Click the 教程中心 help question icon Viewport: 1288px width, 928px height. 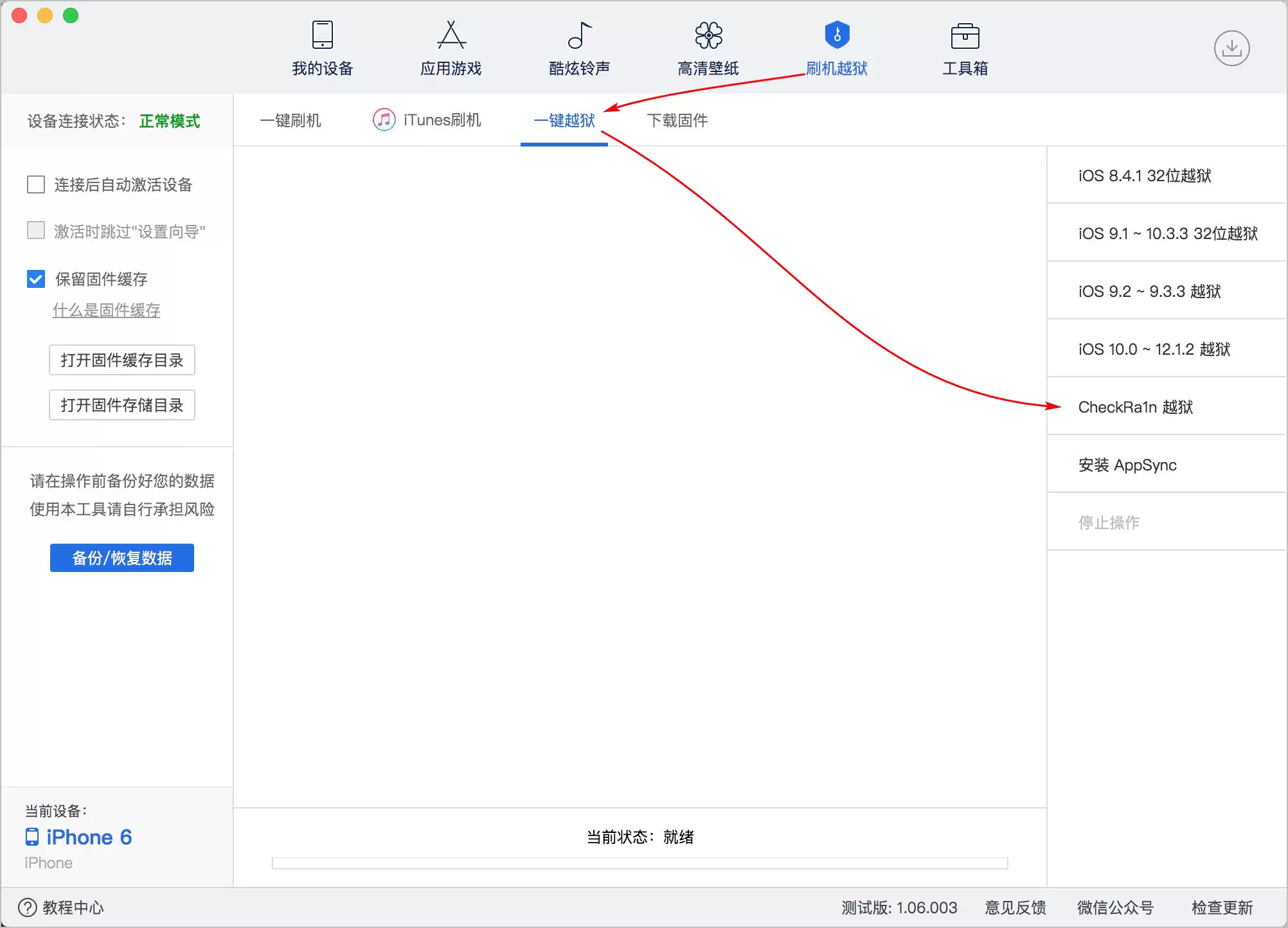pos(28,907)
